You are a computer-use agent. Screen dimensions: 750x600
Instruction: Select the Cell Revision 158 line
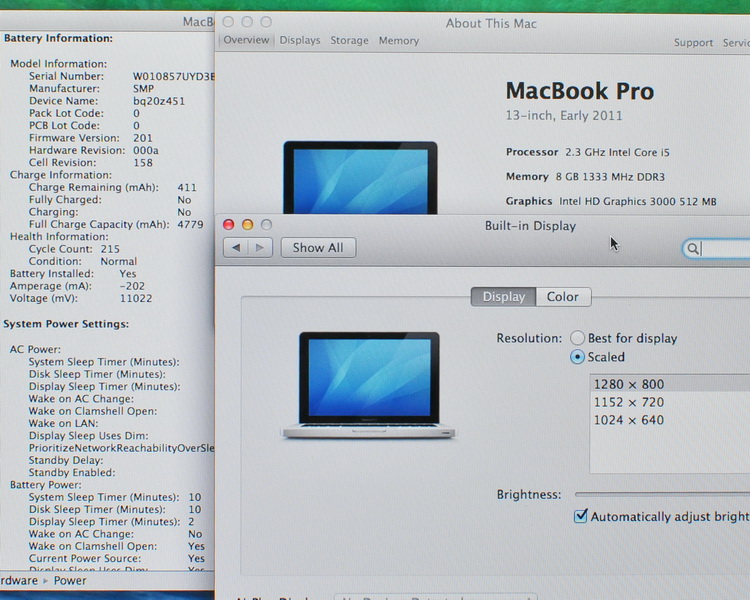coord(91,163)
